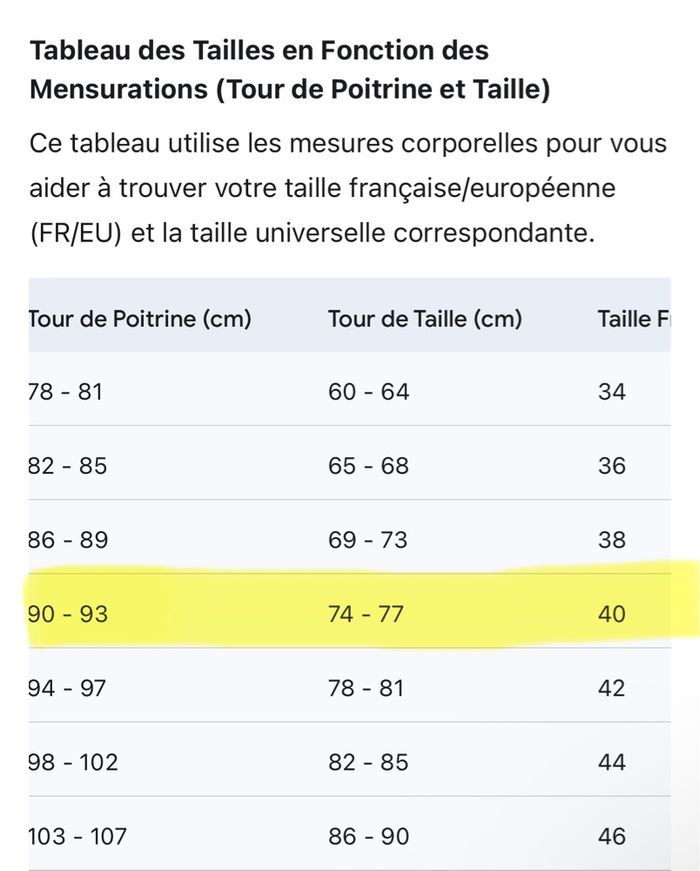This screenshot has height=871, width=700.
Task: Click the highlighted '90 - 93' chest cell
Action: (67, 613)
